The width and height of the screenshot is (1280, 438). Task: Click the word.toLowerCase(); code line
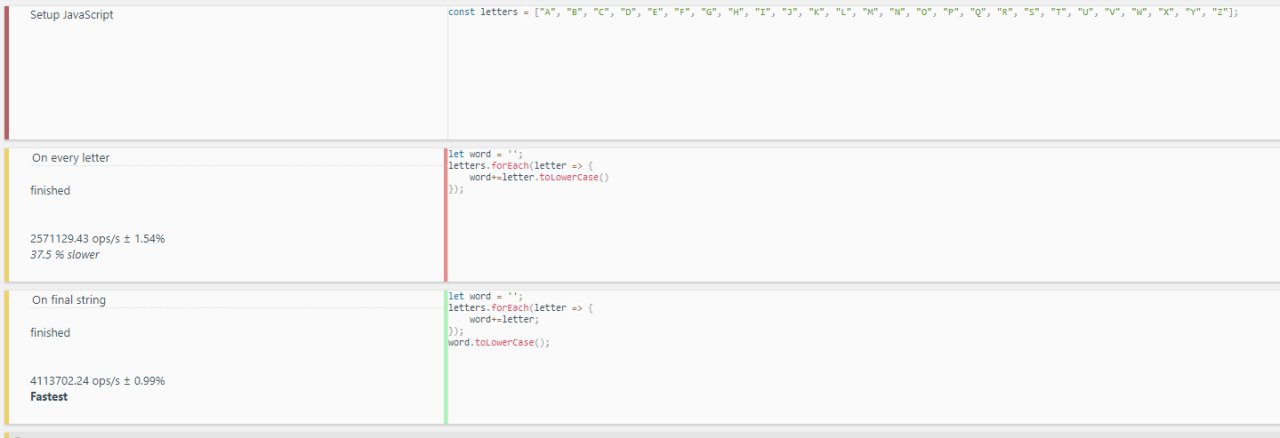499,343
